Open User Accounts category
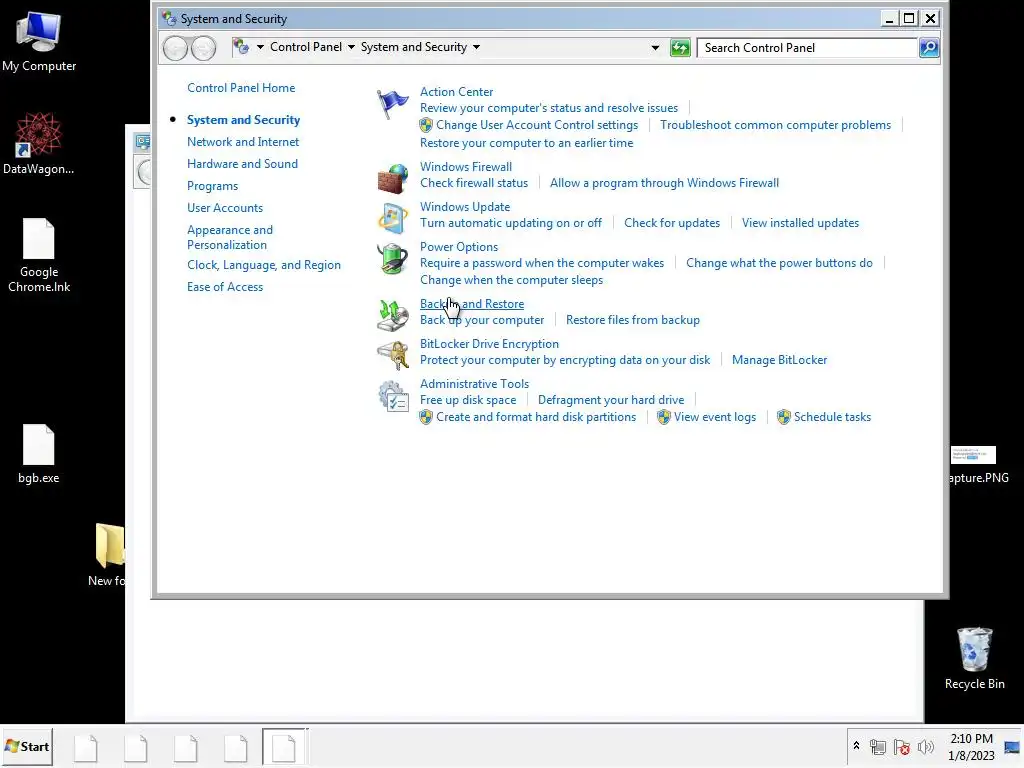 (225, 208)
